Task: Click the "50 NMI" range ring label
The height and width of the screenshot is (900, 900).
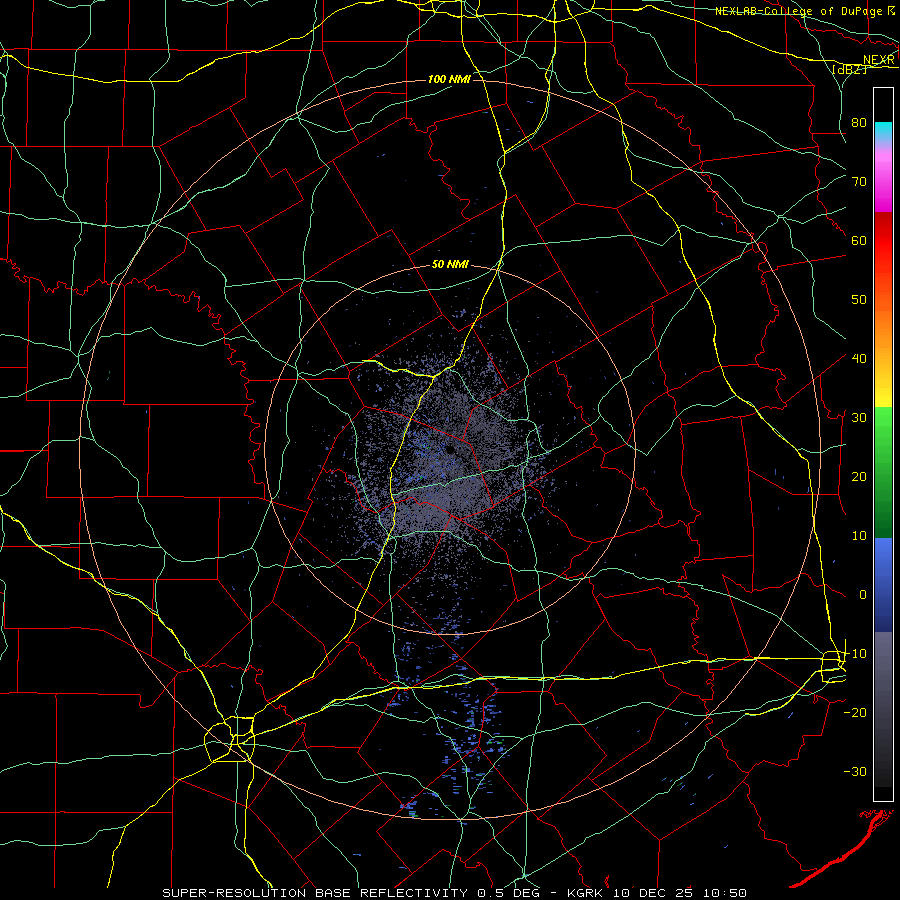Action: click(450, 265)
